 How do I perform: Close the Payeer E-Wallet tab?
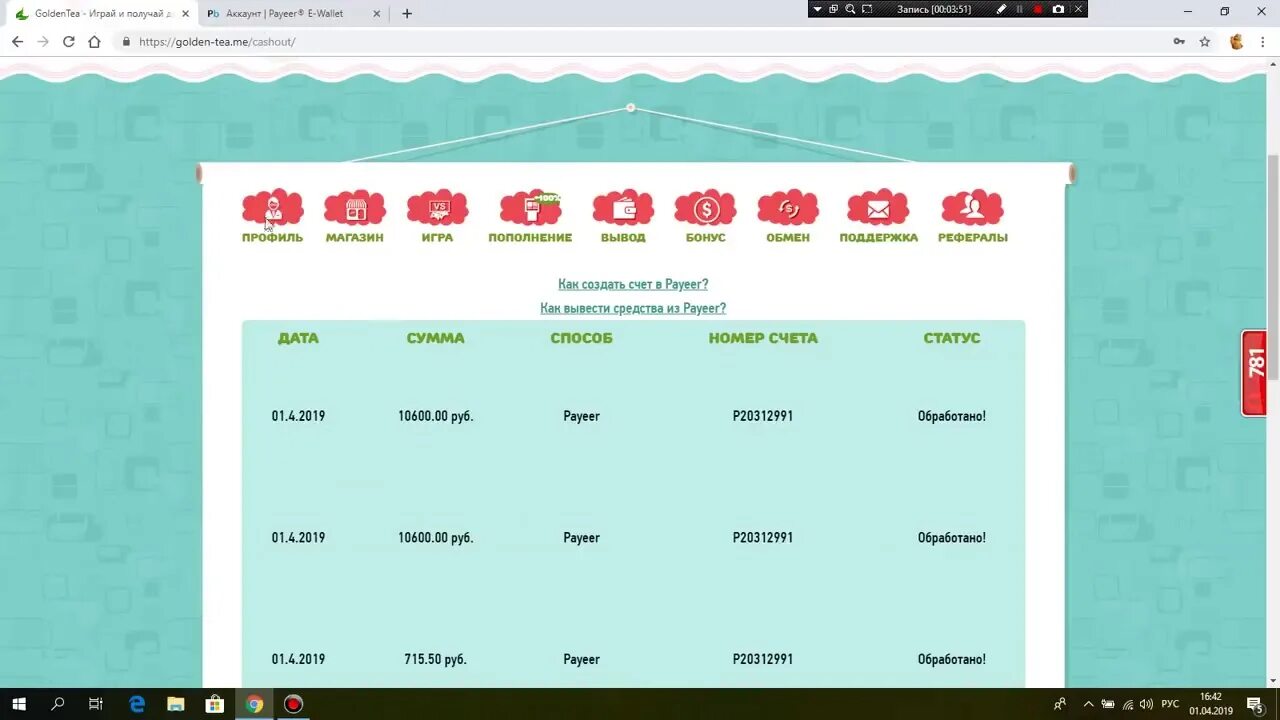pos(376,14)
